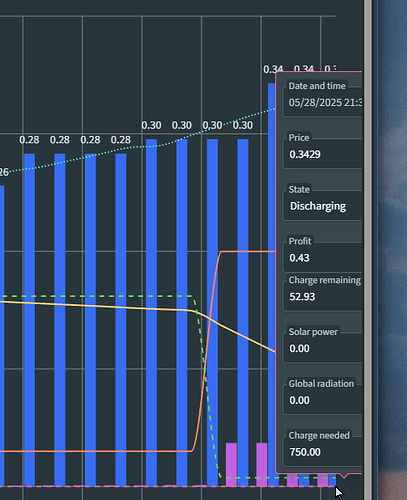
Task: Click the "State" field label
Action: pos(299,190)
